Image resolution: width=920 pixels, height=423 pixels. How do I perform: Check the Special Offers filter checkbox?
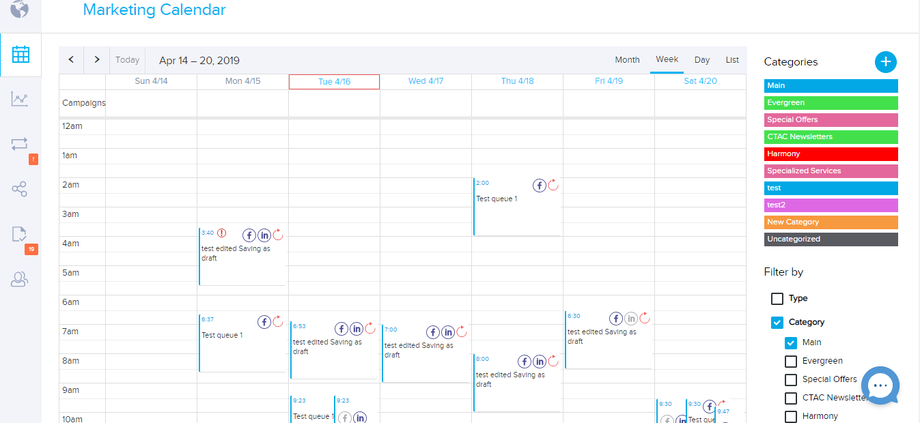[x=791, y=380]
